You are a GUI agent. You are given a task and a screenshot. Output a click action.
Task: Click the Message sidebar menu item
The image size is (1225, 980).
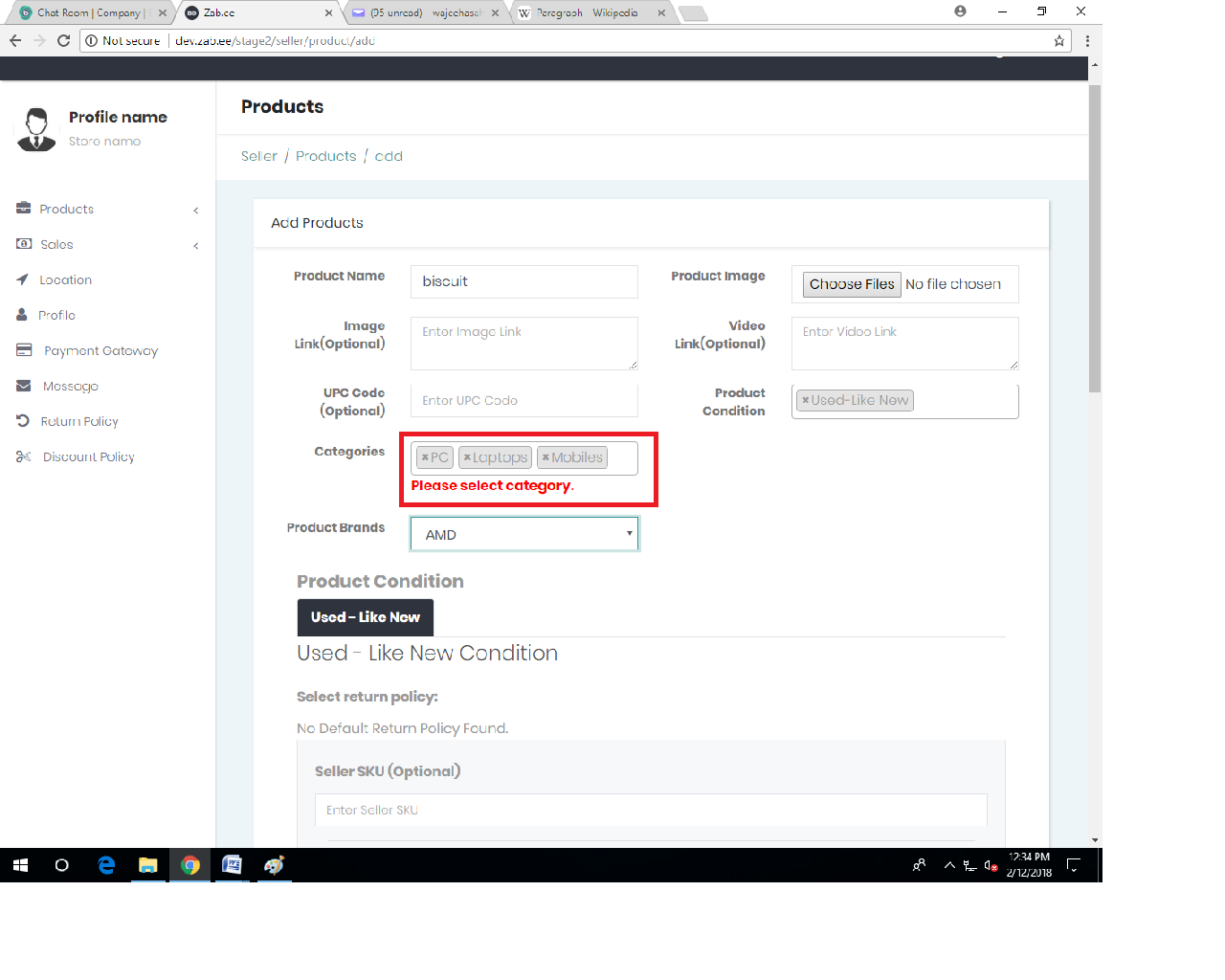point(70,386)
